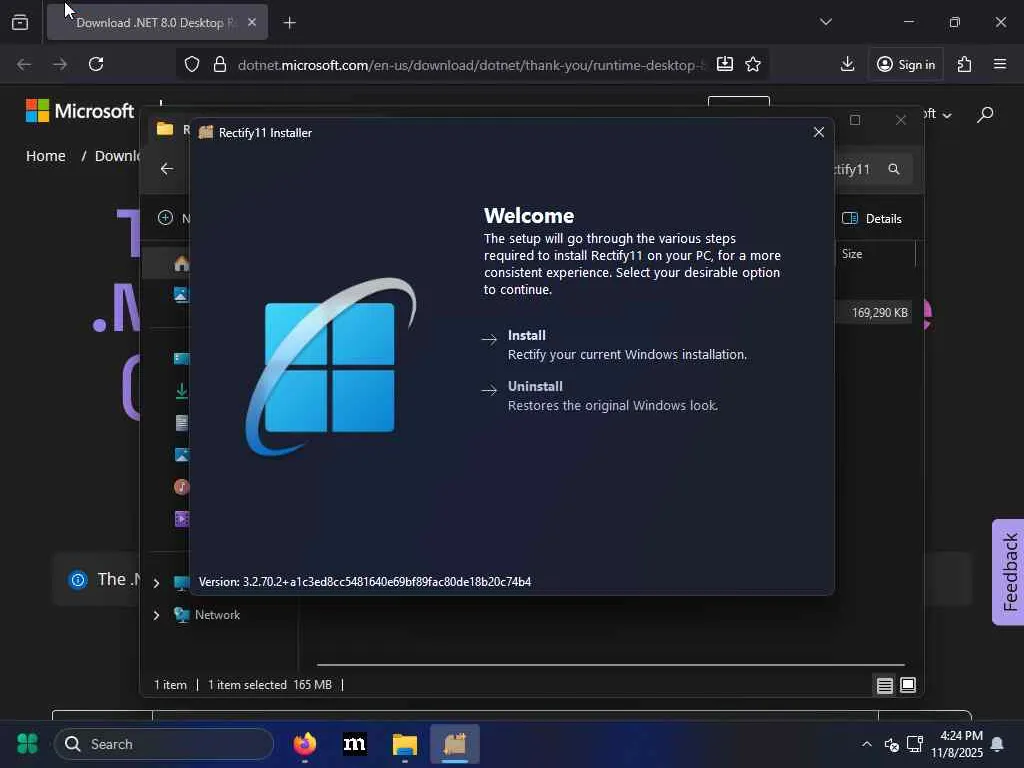1024x768 pixels.
Task: Open Firefox downloads panel
Action: pyautogui.click(x=848, y=64)
